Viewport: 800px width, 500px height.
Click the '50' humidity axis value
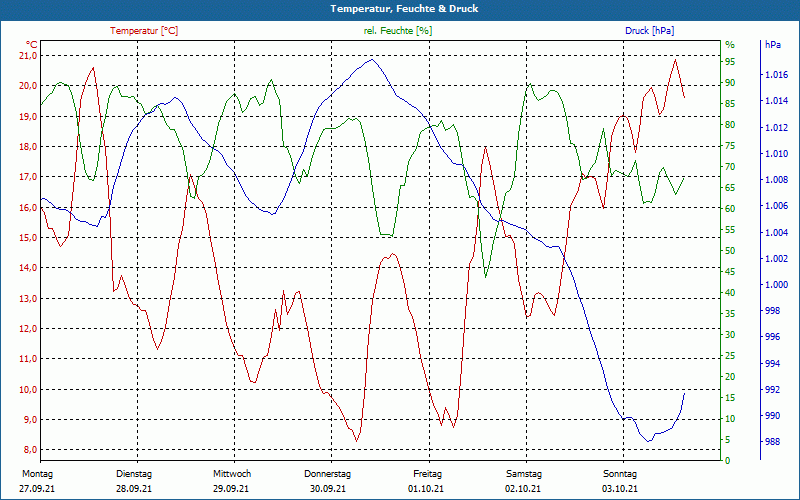click(730, 251)
